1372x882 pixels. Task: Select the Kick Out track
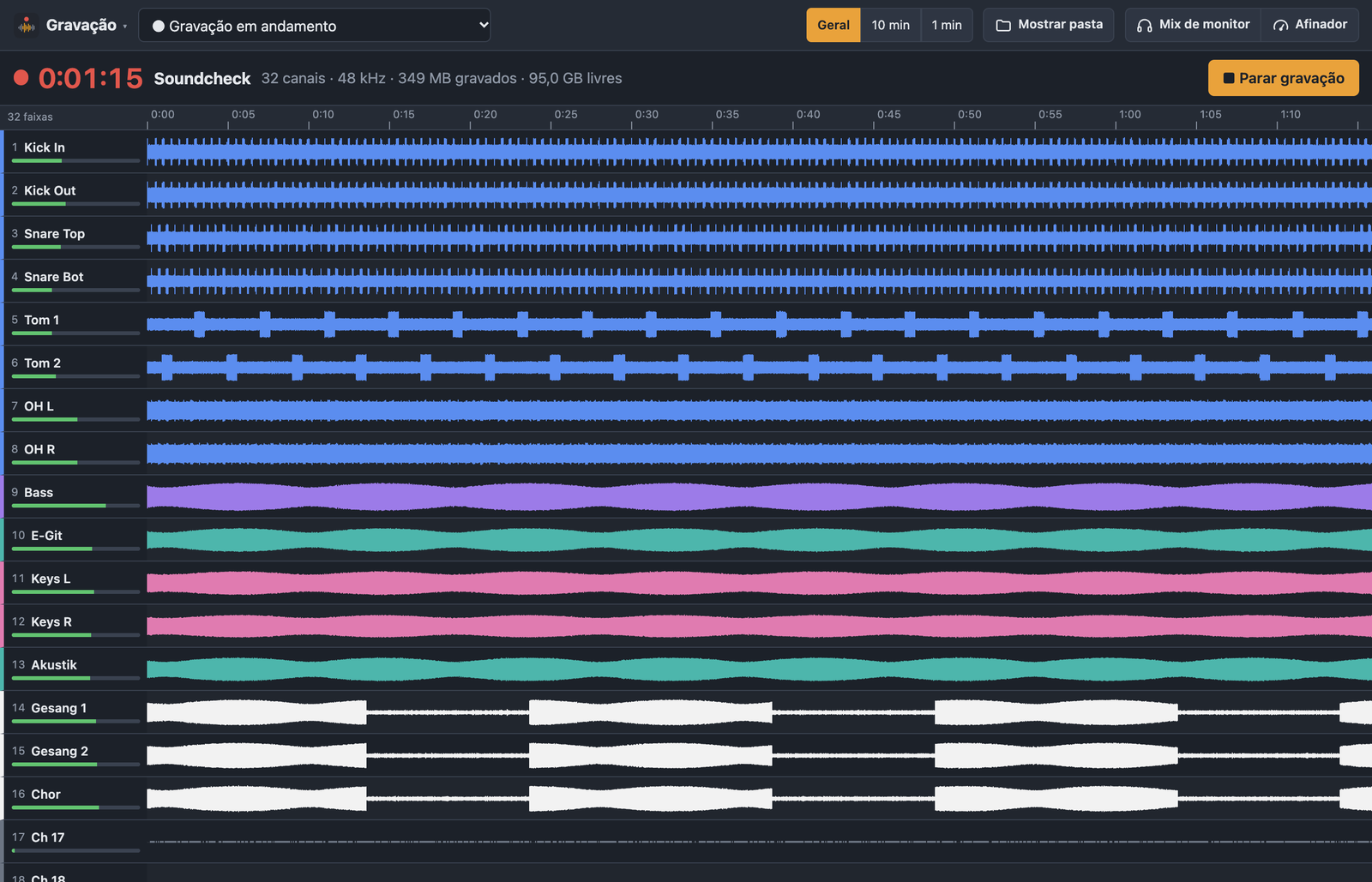coord(74,195)
